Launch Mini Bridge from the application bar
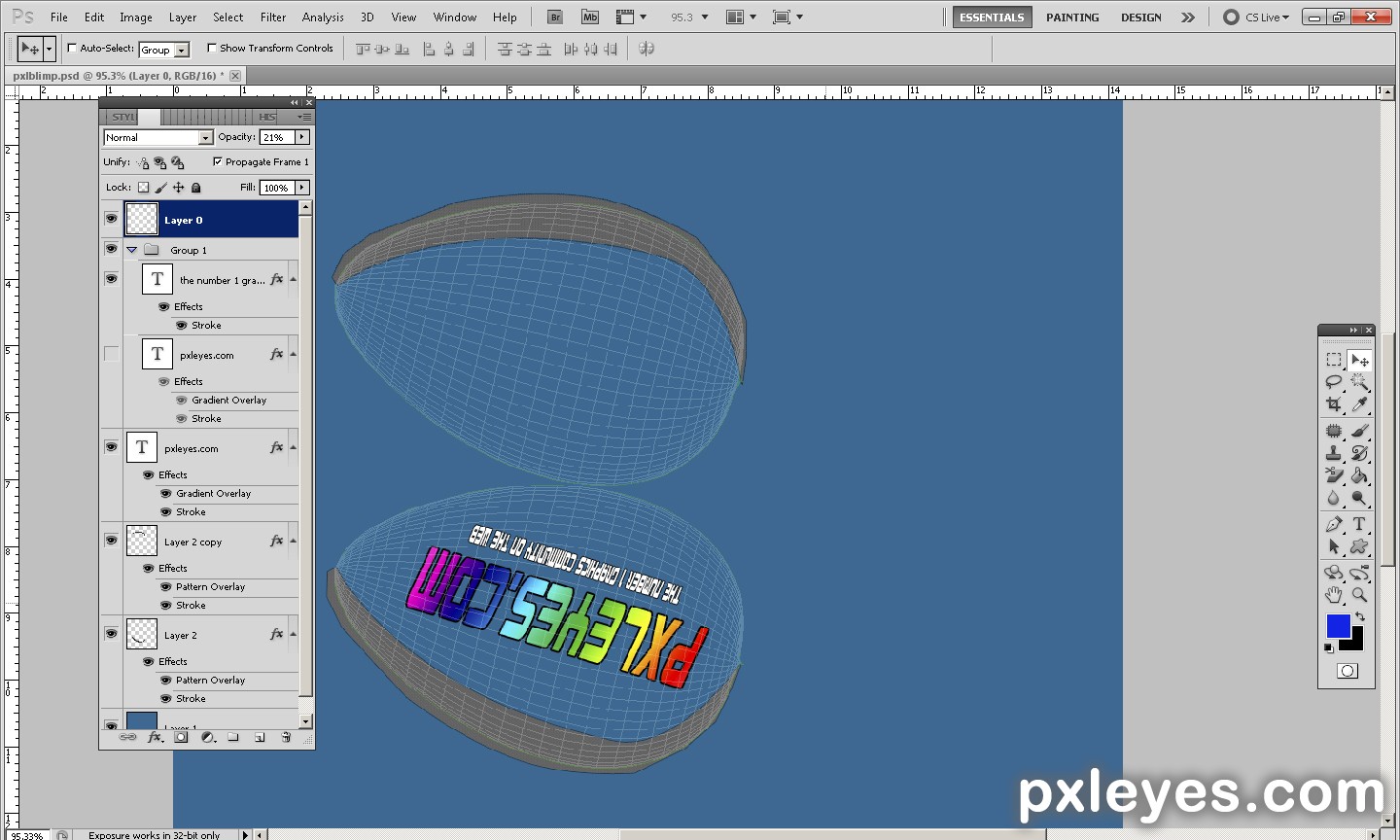The width and height of the screenshot is (1400, 840). [x=590, y=17]
